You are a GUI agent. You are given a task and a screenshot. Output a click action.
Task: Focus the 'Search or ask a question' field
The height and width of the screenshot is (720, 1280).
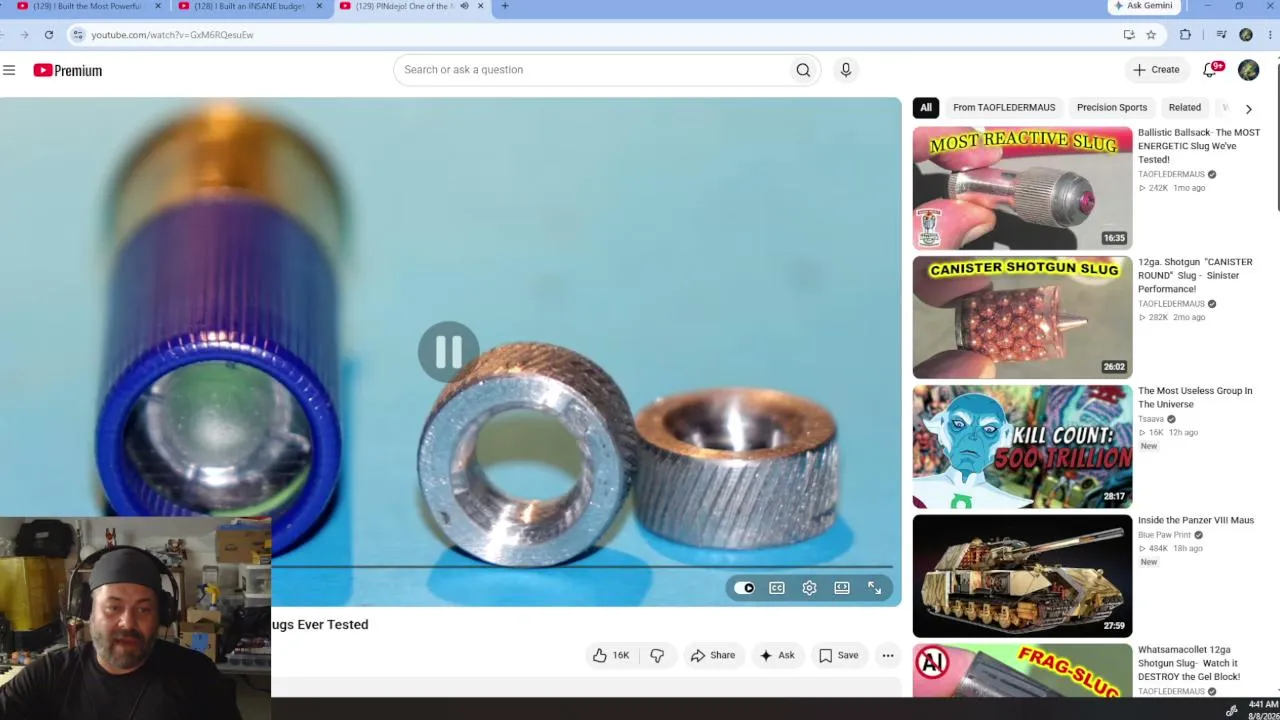pyautogui.click(x=595, y=70)
